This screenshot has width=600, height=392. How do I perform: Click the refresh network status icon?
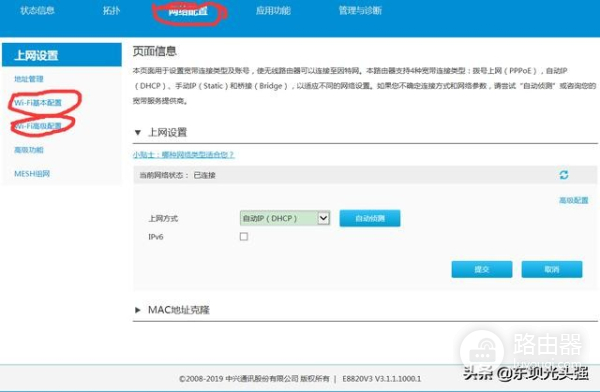coord(564,175)
